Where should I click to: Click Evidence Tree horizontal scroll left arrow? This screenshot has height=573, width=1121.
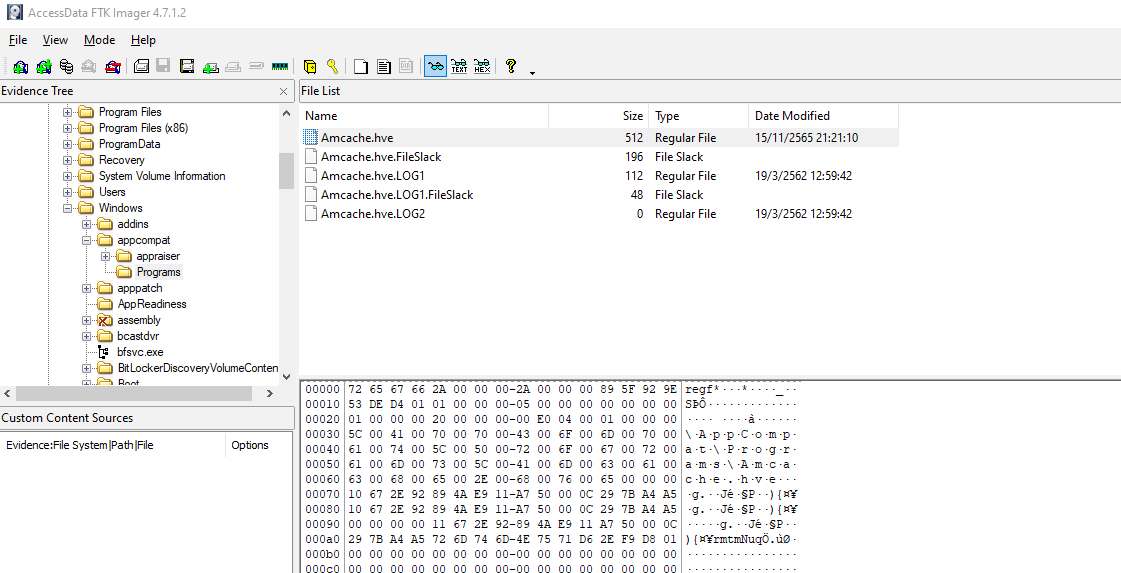pos(7,393)
